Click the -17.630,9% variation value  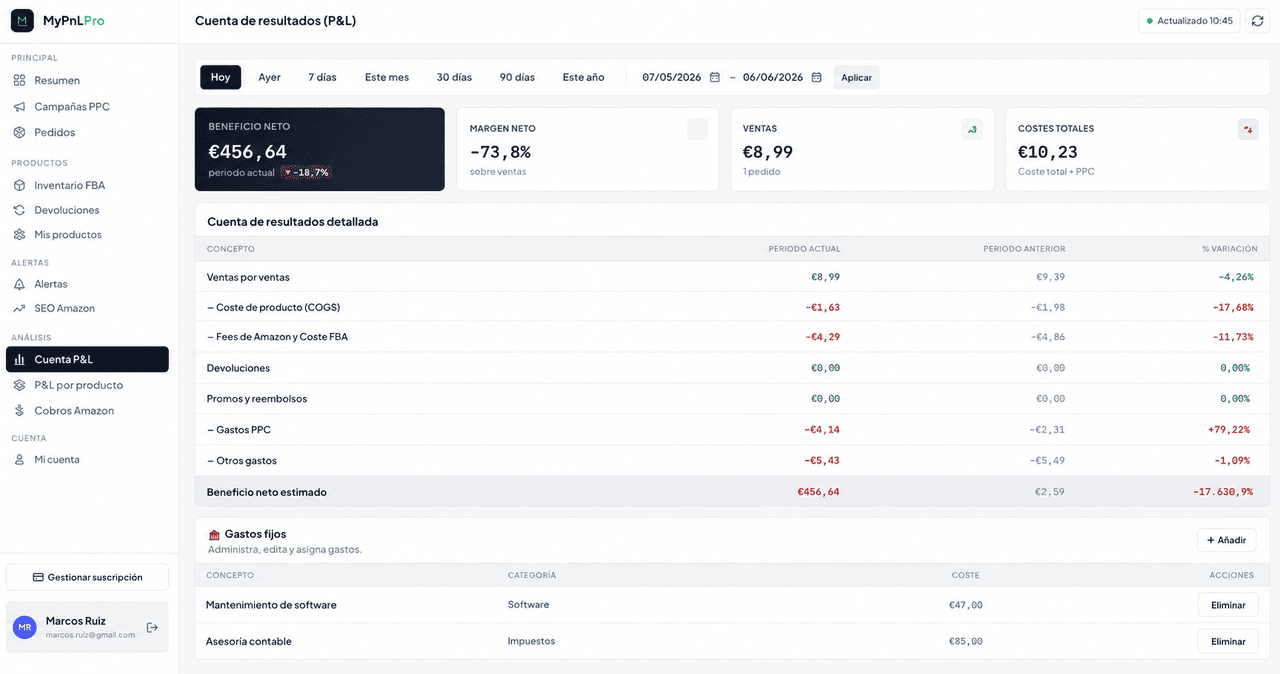click(x=1222, y=492)
